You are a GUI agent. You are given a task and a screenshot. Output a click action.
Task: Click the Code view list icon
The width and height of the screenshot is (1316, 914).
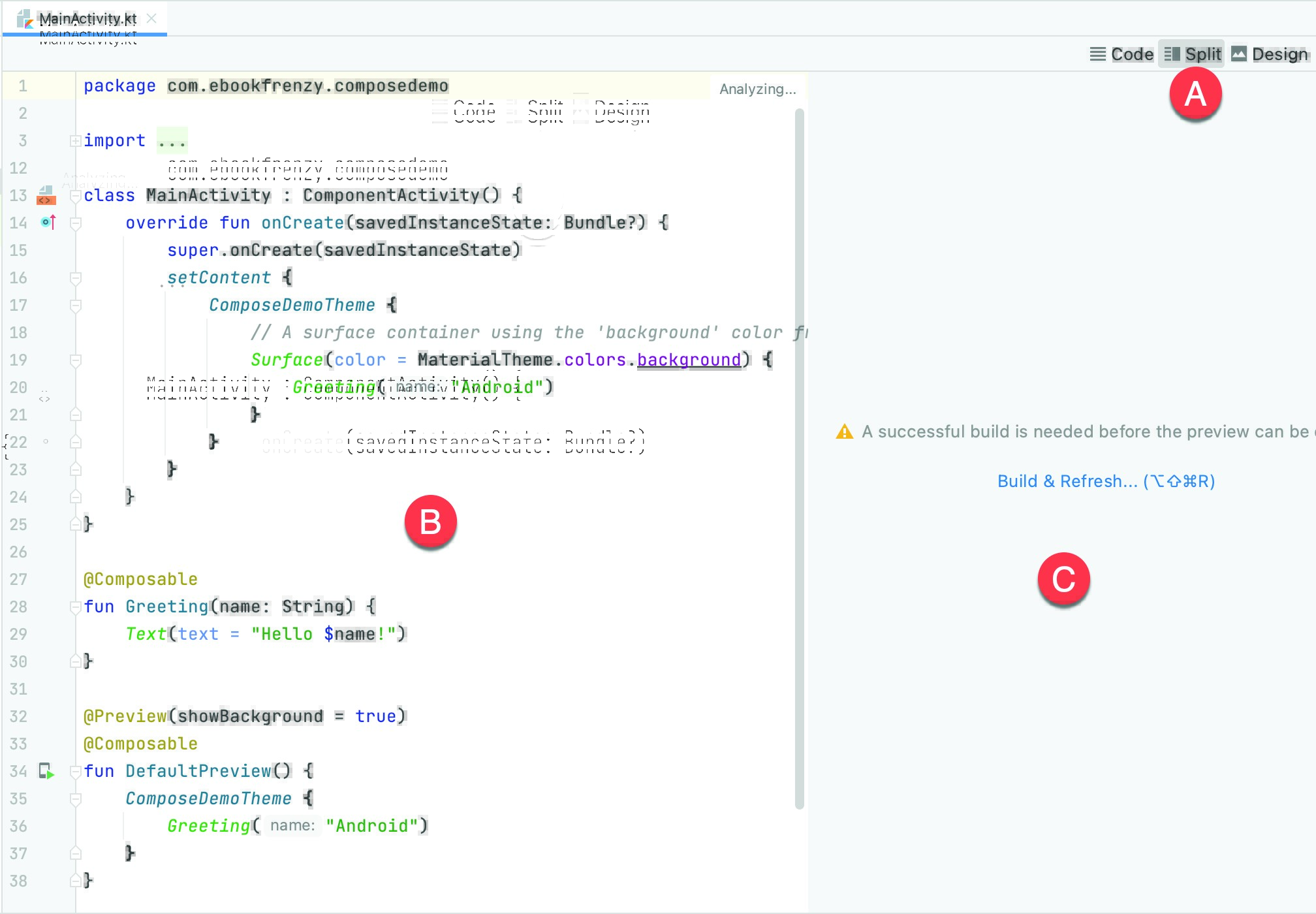click(1098, 54)
